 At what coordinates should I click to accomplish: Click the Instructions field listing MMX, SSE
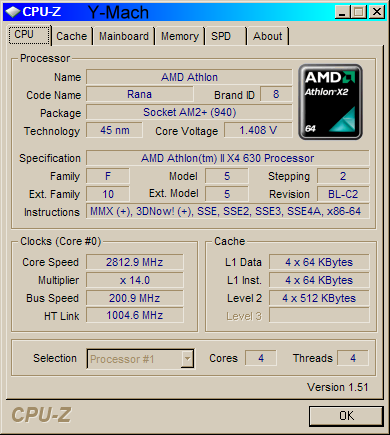tap(228, 211)
